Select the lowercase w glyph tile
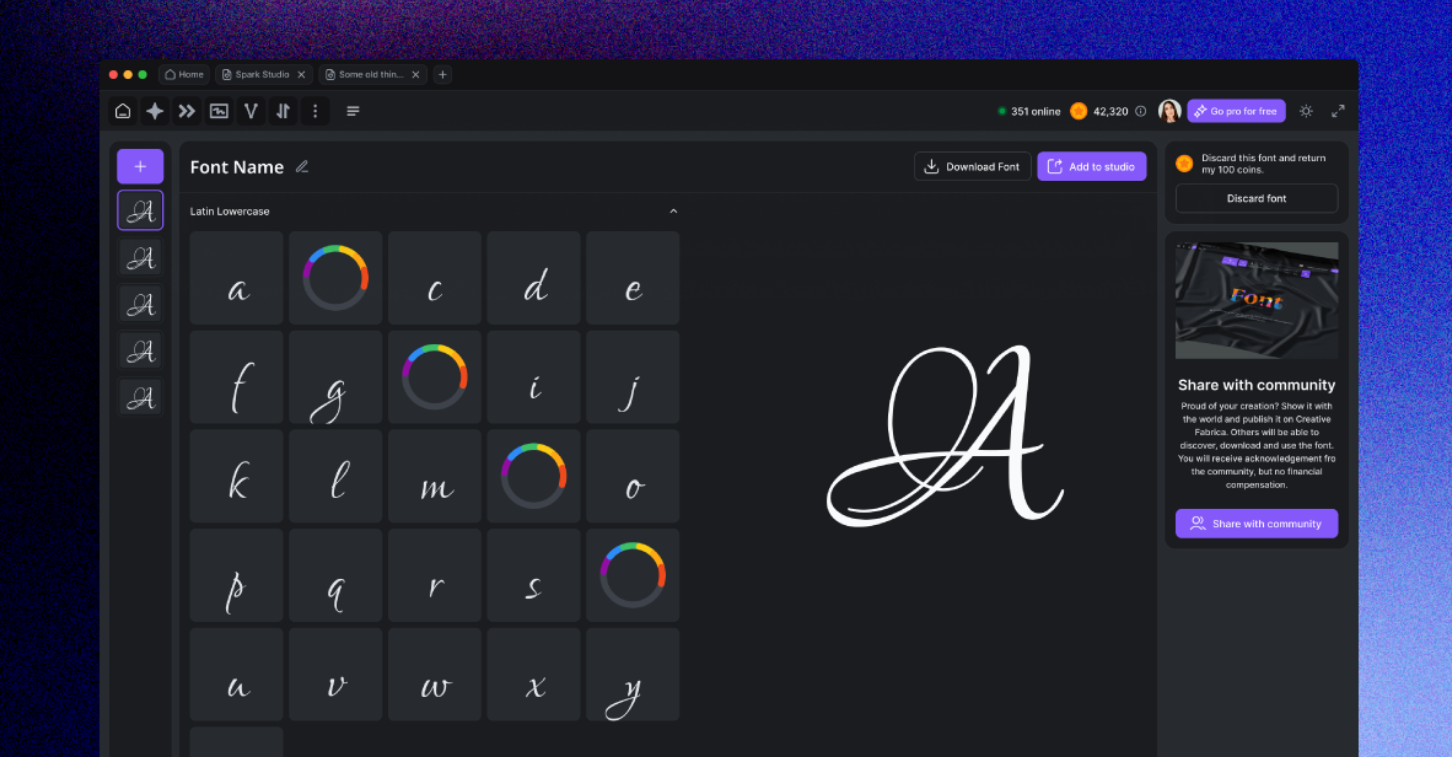1452x757 pixels. tap(435, 674)
